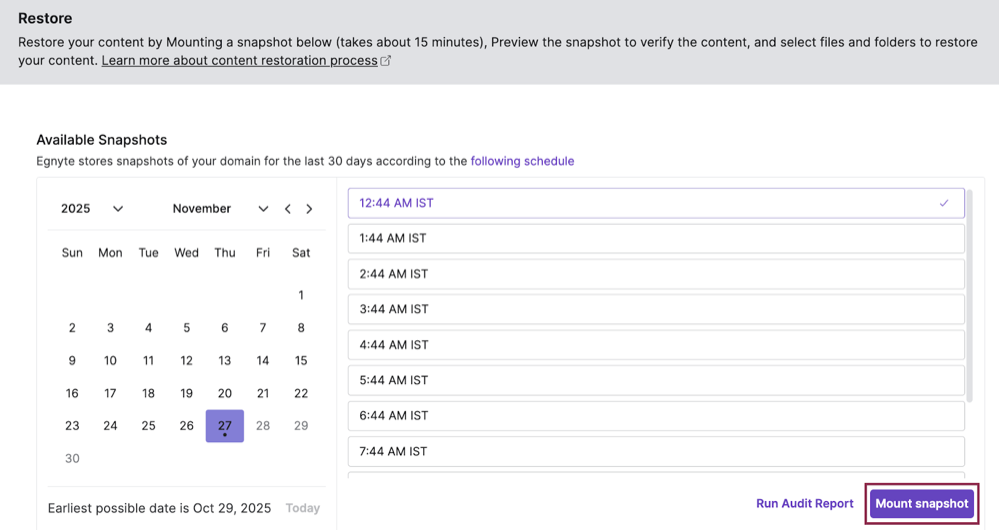Pick November 1 in the calendar

coord(301,295)
